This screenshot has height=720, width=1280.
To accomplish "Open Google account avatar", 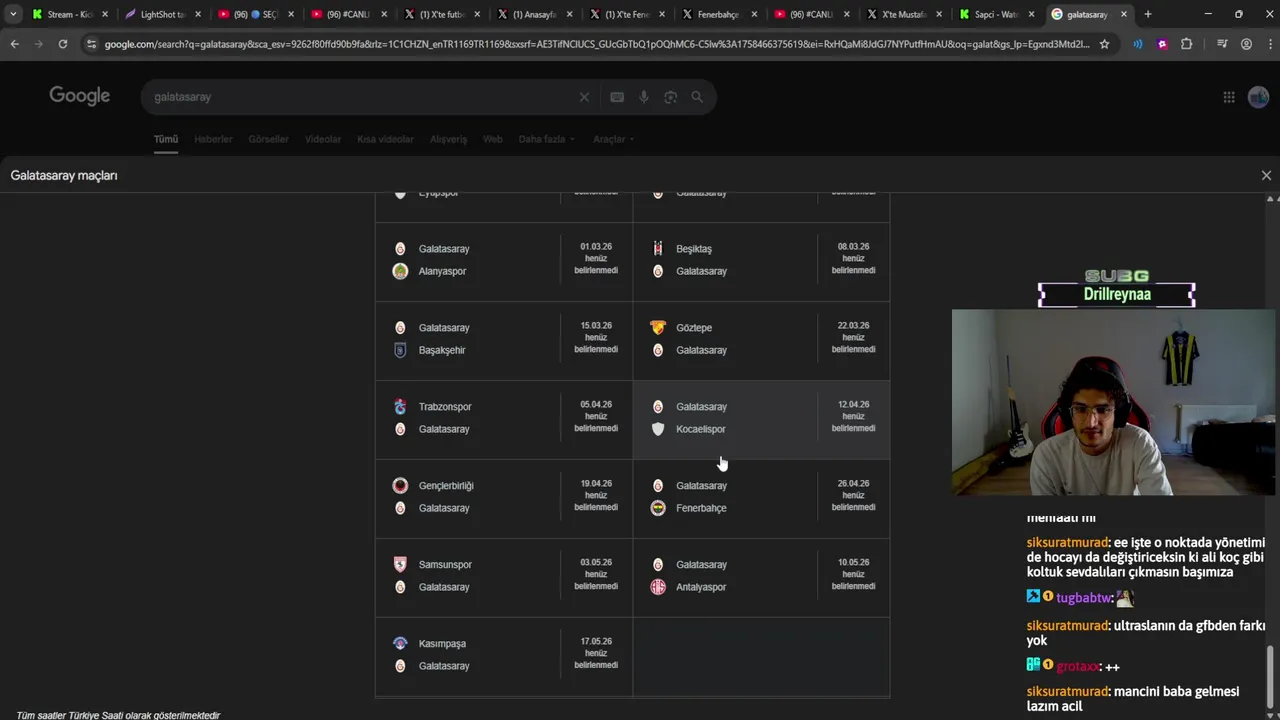I will pos(1259,97).
